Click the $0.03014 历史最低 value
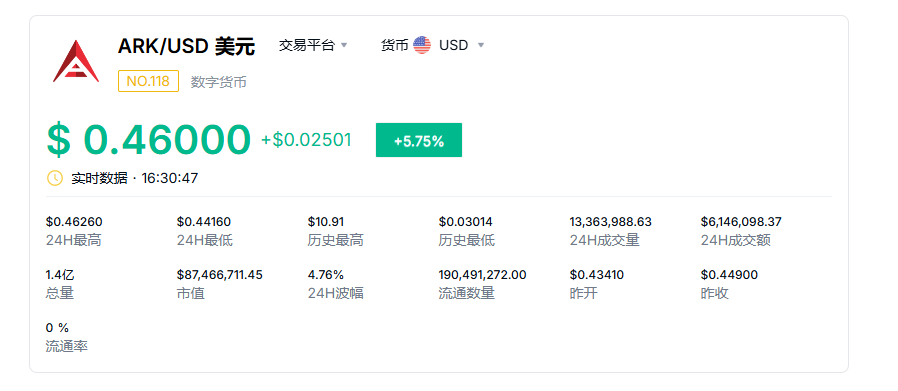 [466, 222]
